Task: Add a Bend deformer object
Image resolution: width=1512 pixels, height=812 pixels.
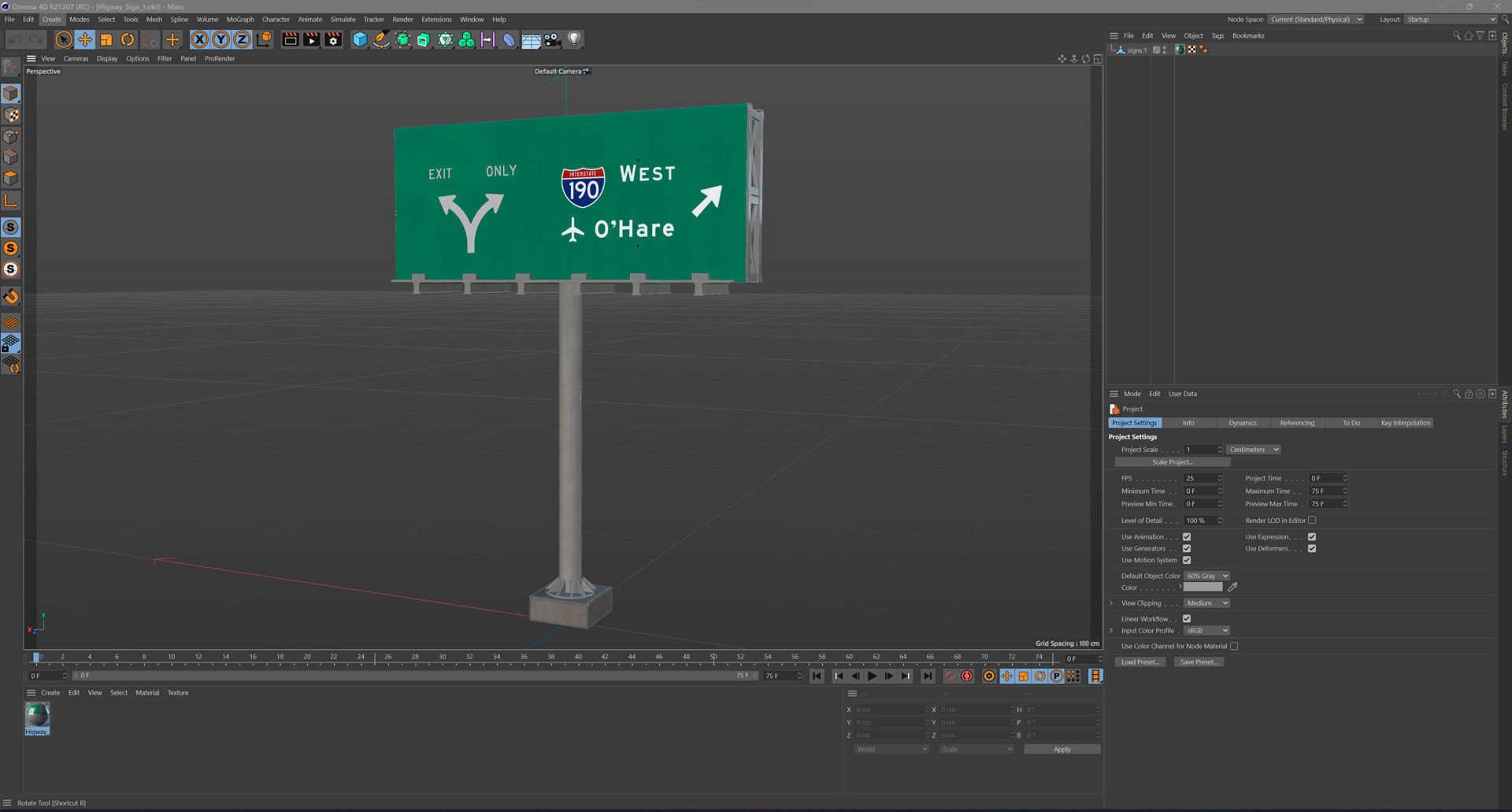Action: coord(509,39)
